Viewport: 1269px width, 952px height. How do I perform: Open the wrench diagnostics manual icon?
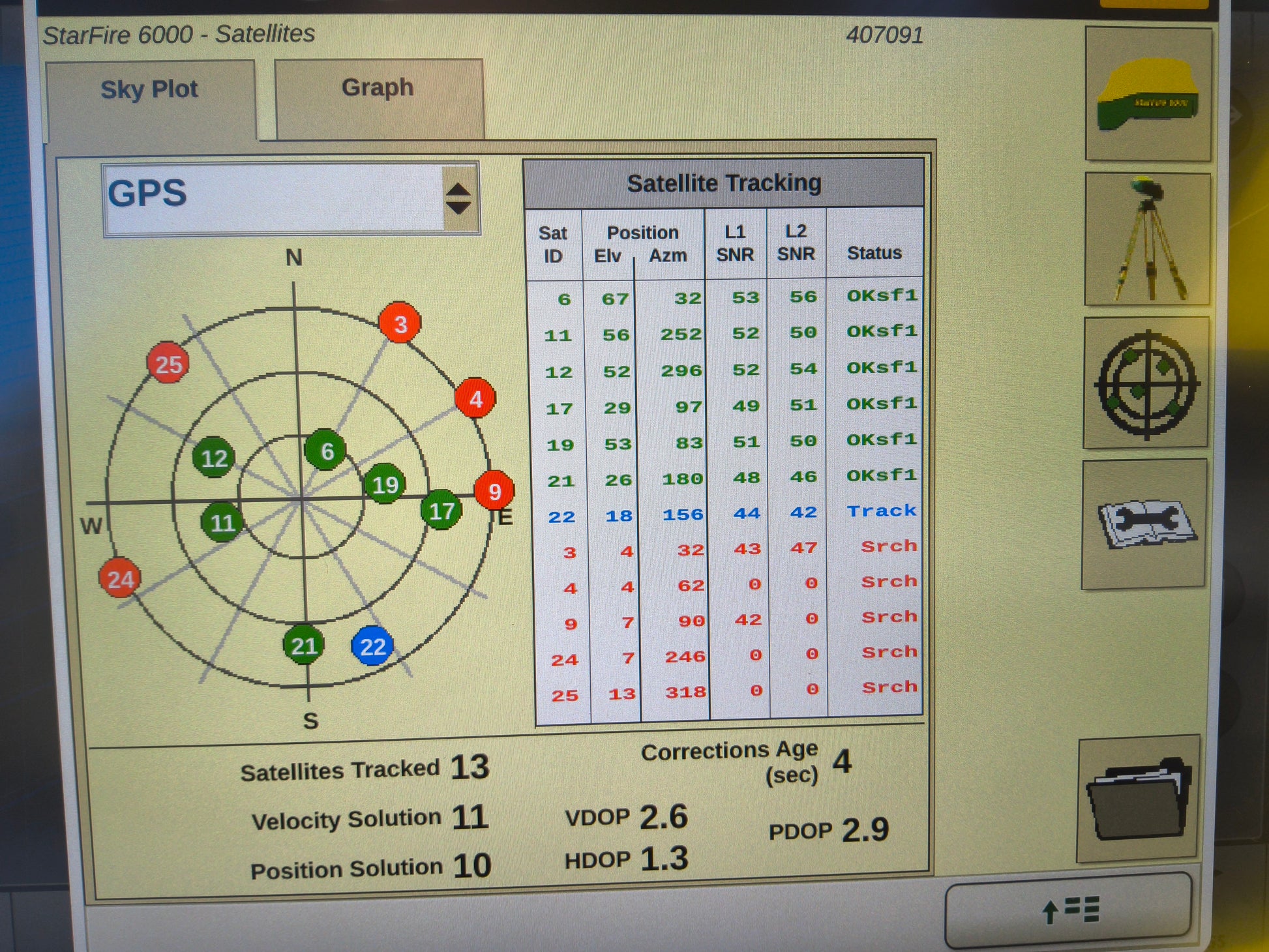point(1144,525)
